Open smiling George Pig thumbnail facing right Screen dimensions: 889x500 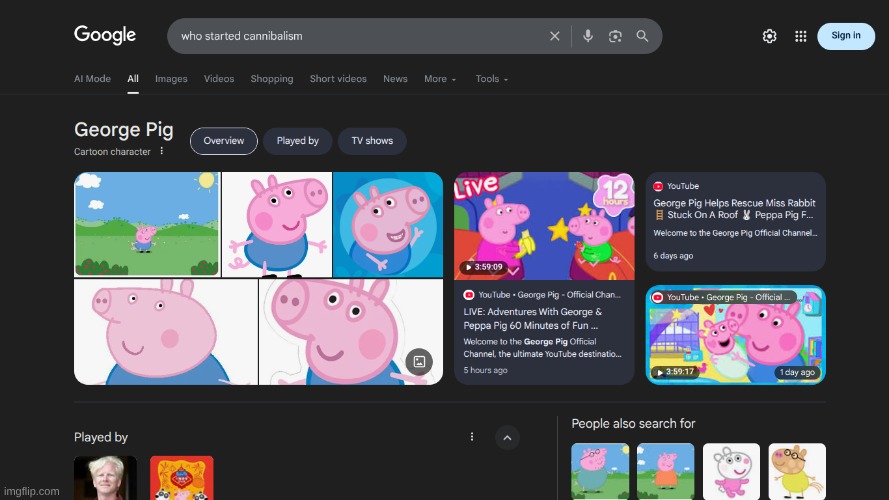pos(350,332)
